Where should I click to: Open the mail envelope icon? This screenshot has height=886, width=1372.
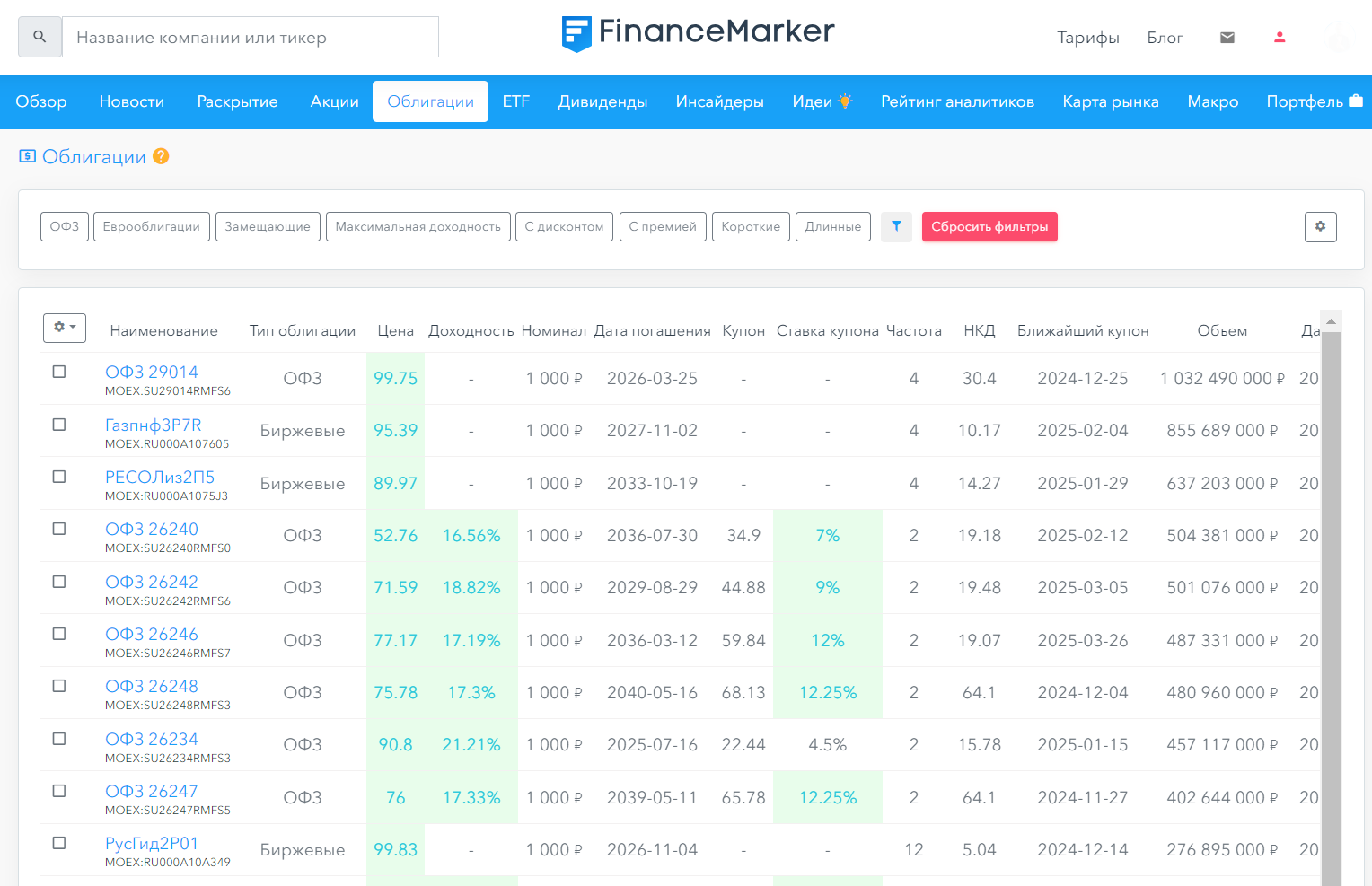(1227, 38)
